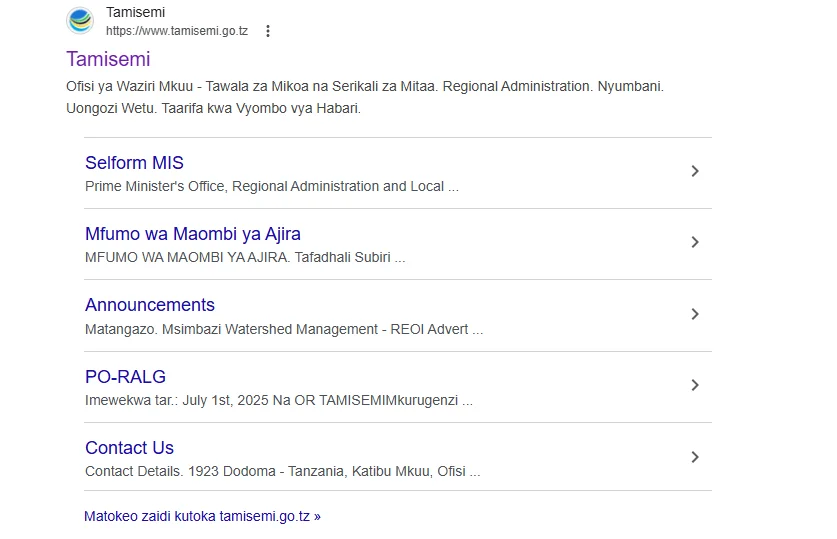This screenshot has height=539, width=837.
Task: Expand the PO-RALG row arrow
Action: pyautogui.click(x=695, y=386)
